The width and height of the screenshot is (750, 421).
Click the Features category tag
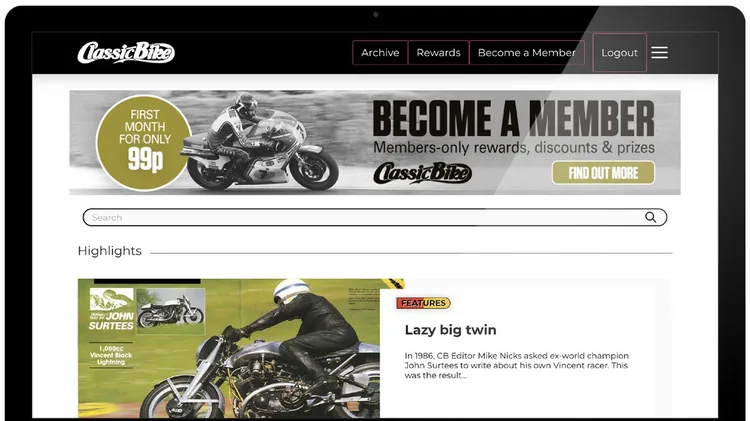click(x=423, y=303)
